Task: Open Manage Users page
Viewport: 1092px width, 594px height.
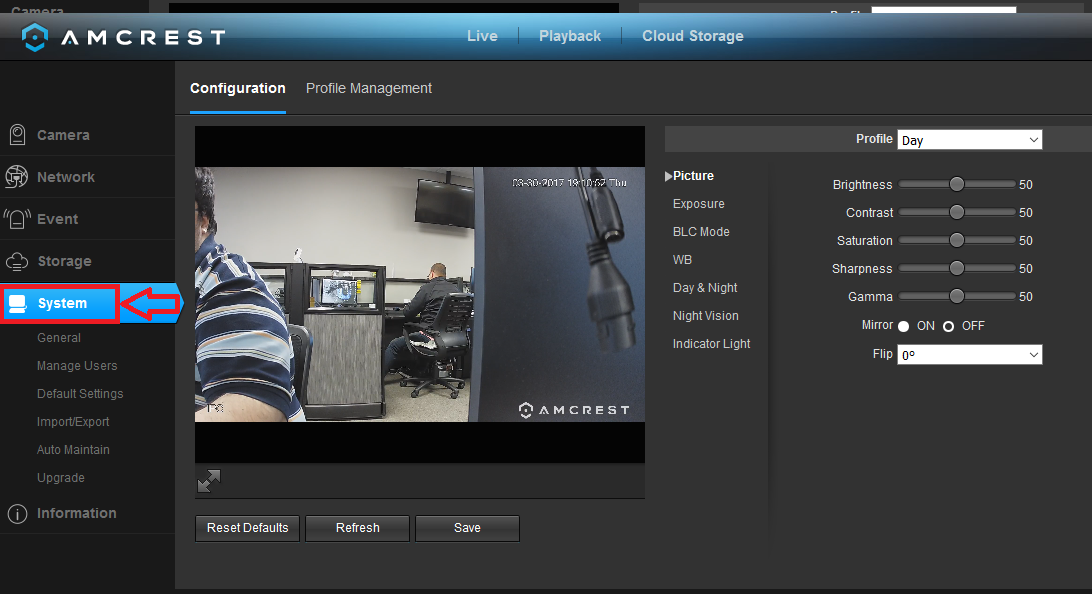Action: pos(77,366)
